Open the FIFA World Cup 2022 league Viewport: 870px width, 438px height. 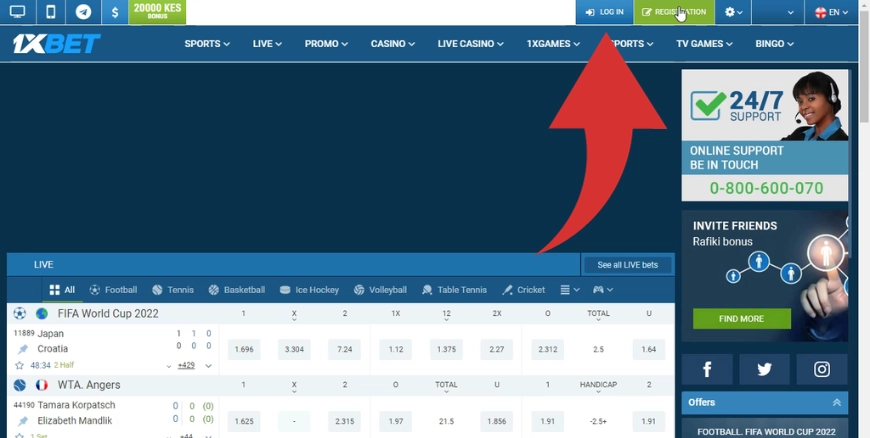pyautogui.click(x=108, y=314)
